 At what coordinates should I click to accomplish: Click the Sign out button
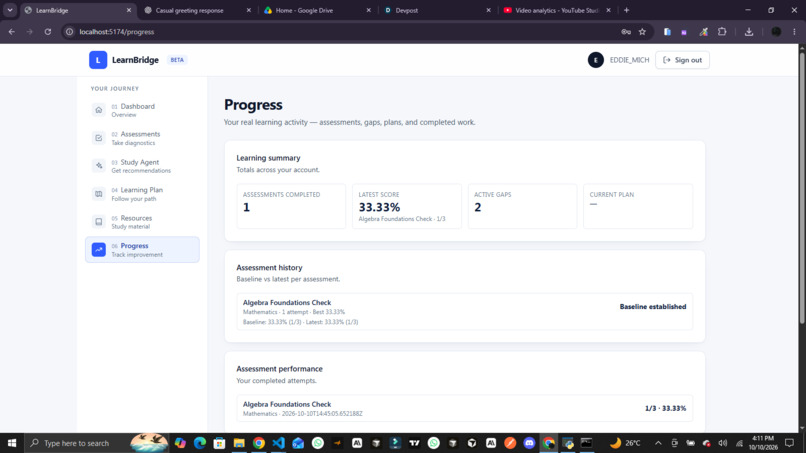click(x=682, y=60)
